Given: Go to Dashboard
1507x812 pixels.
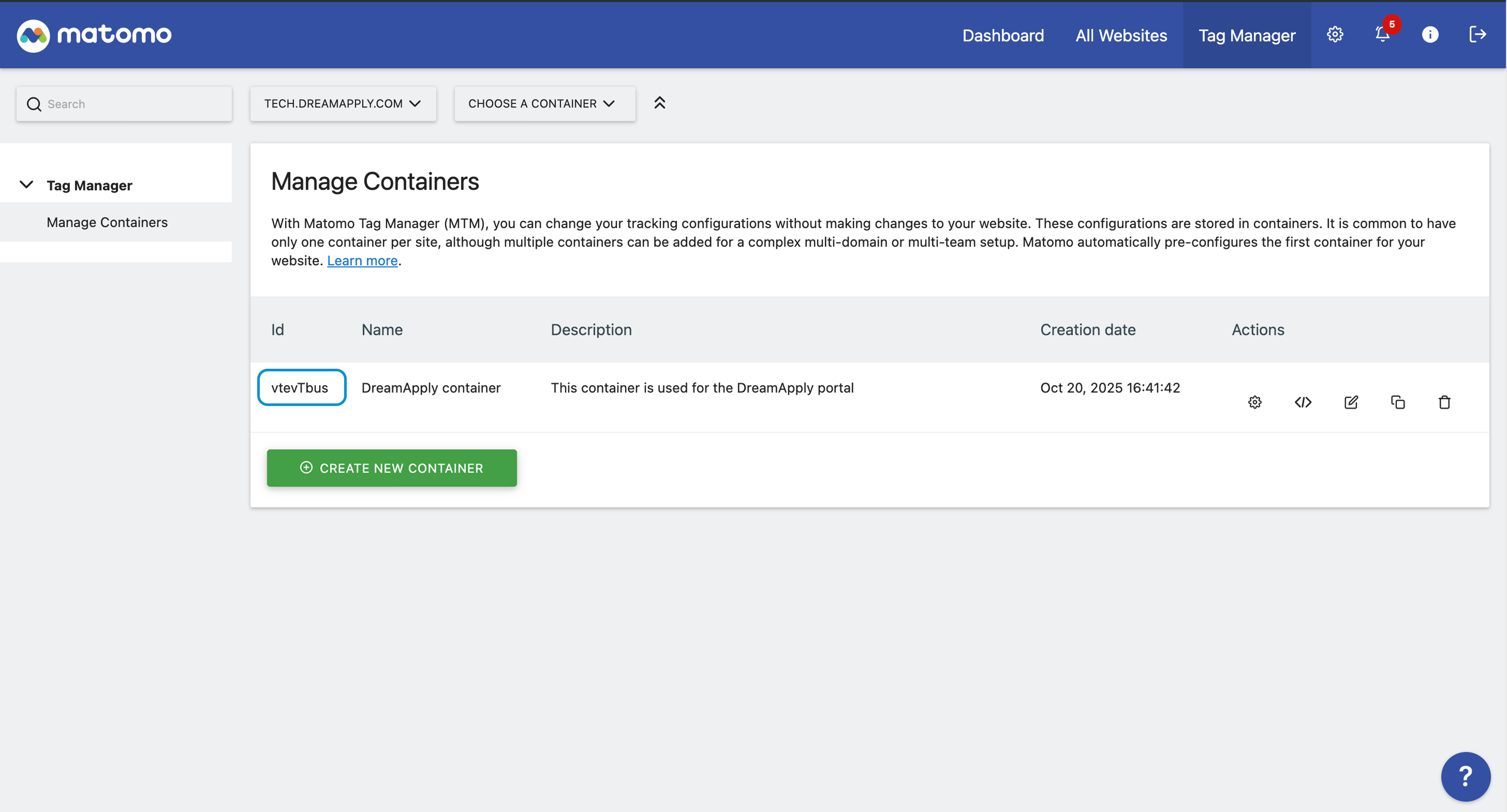Looking at the screenshot, I should point(1003,36).
